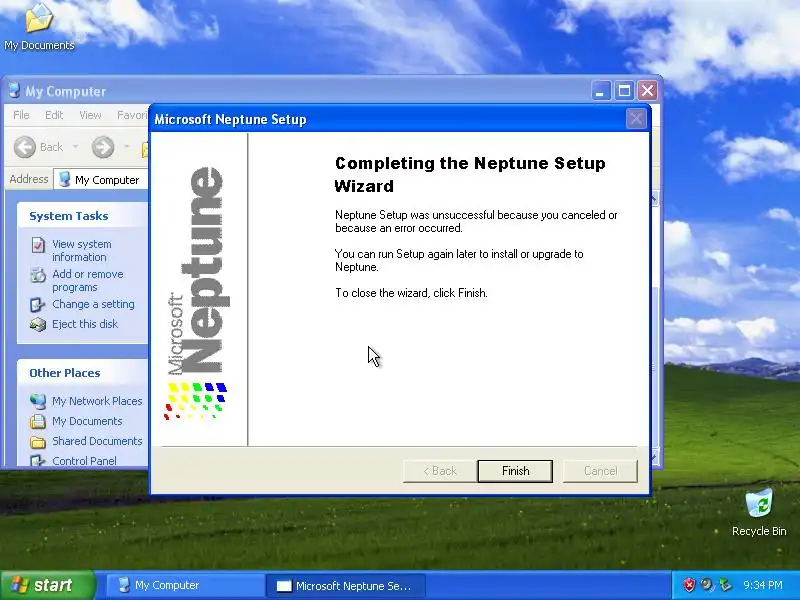Click the My Documents folder icon in Other Places
This screenshot has height=600, width=800.
point(38,421)
